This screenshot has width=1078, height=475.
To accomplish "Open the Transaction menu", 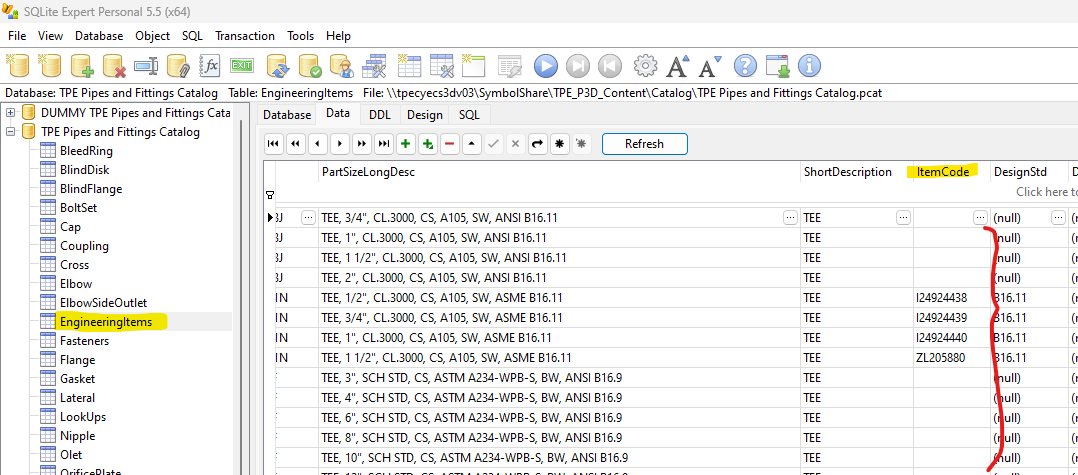I will [245, 36].
